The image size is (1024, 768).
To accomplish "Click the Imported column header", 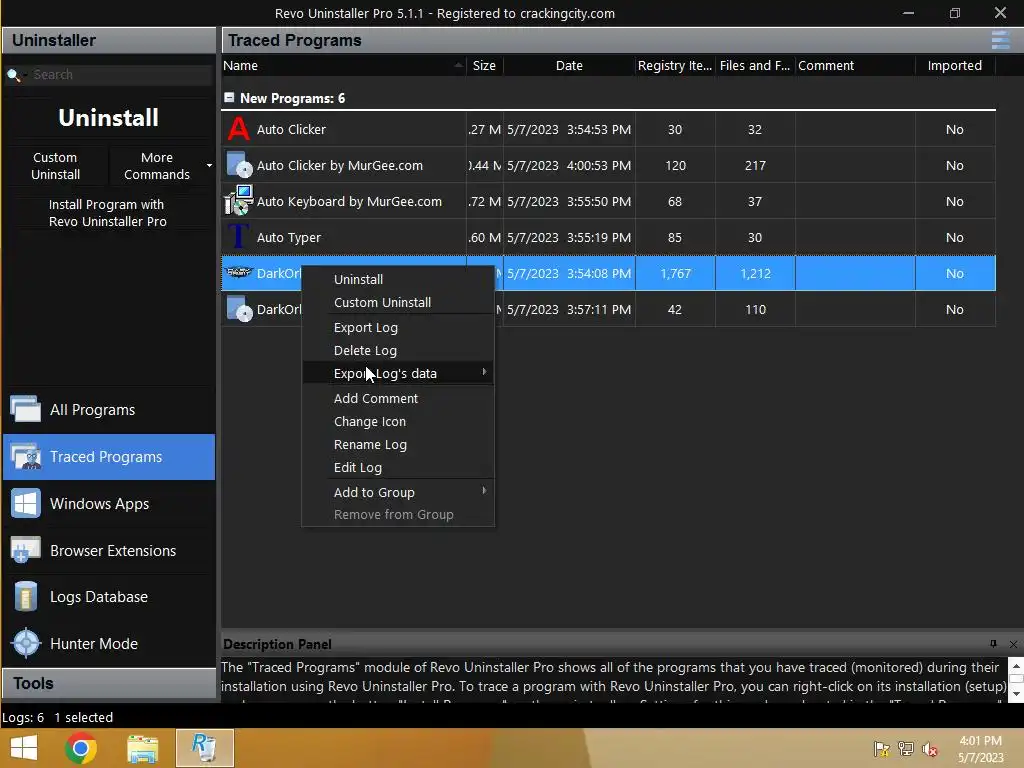I will 955,65.
